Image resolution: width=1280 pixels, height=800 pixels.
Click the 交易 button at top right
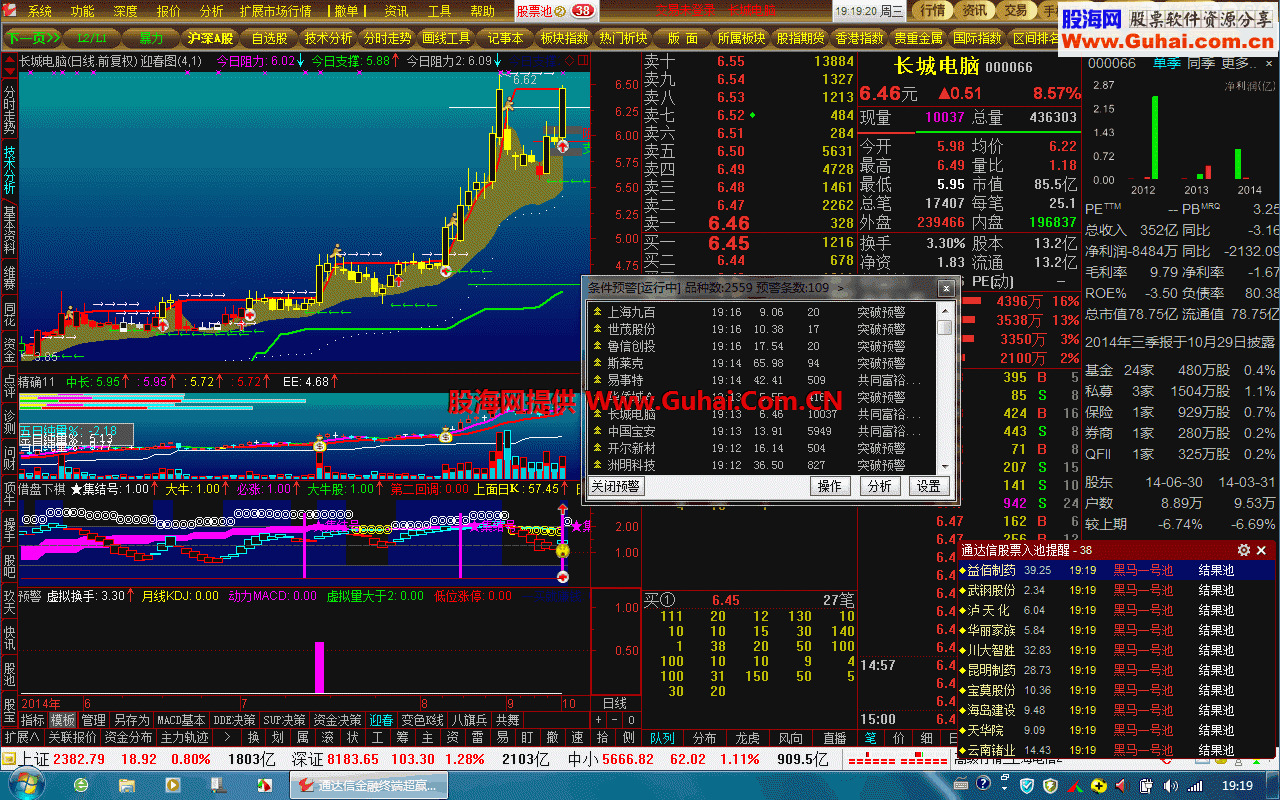(1015, 10)
